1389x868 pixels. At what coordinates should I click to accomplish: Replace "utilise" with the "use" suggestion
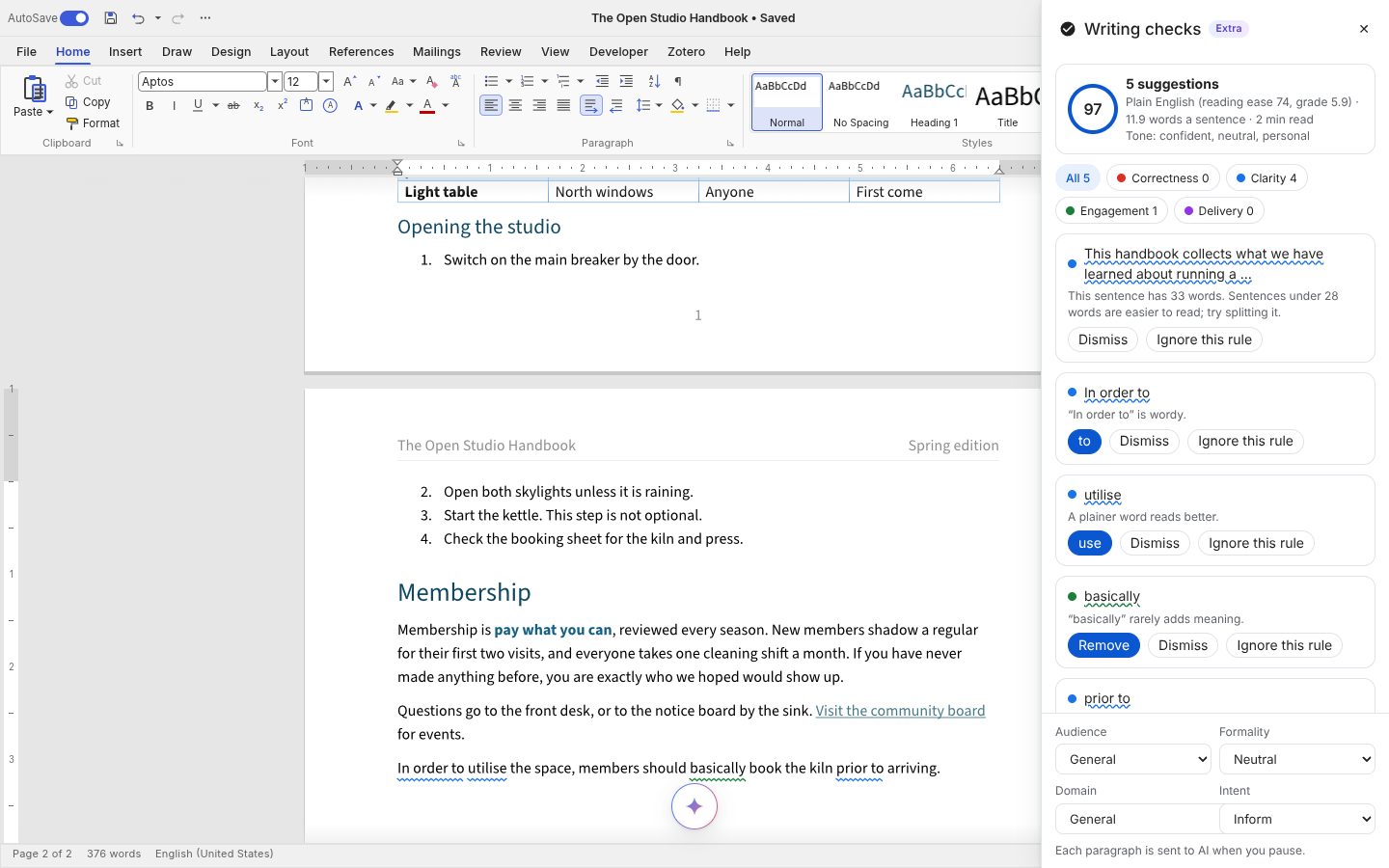click(x=1090, y=543)
